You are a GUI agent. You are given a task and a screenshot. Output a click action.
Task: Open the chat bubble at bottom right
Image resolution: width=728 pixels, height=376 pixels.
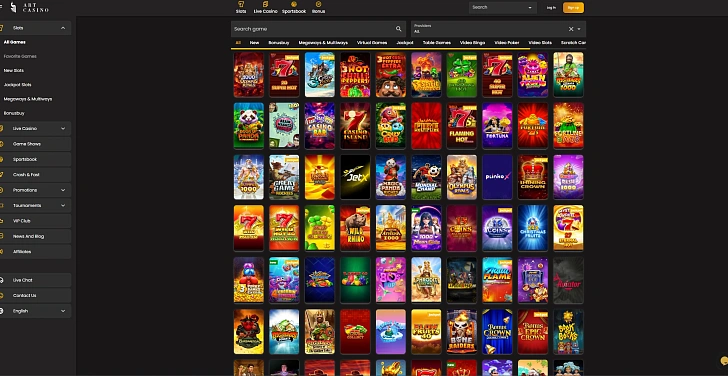(x=723, y=361)
